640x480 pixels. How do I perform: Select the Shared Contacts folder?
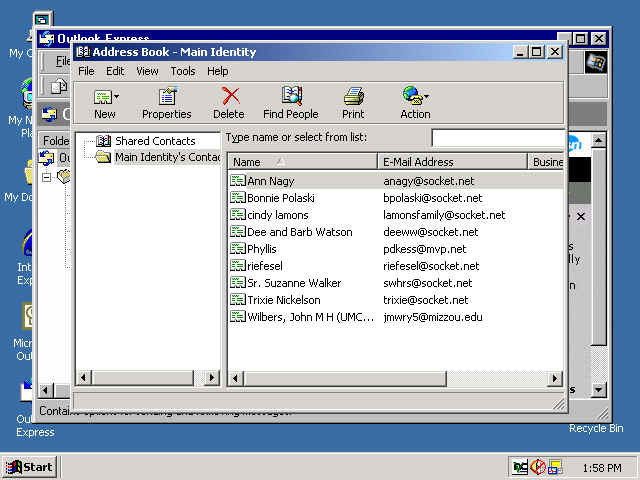155,141
